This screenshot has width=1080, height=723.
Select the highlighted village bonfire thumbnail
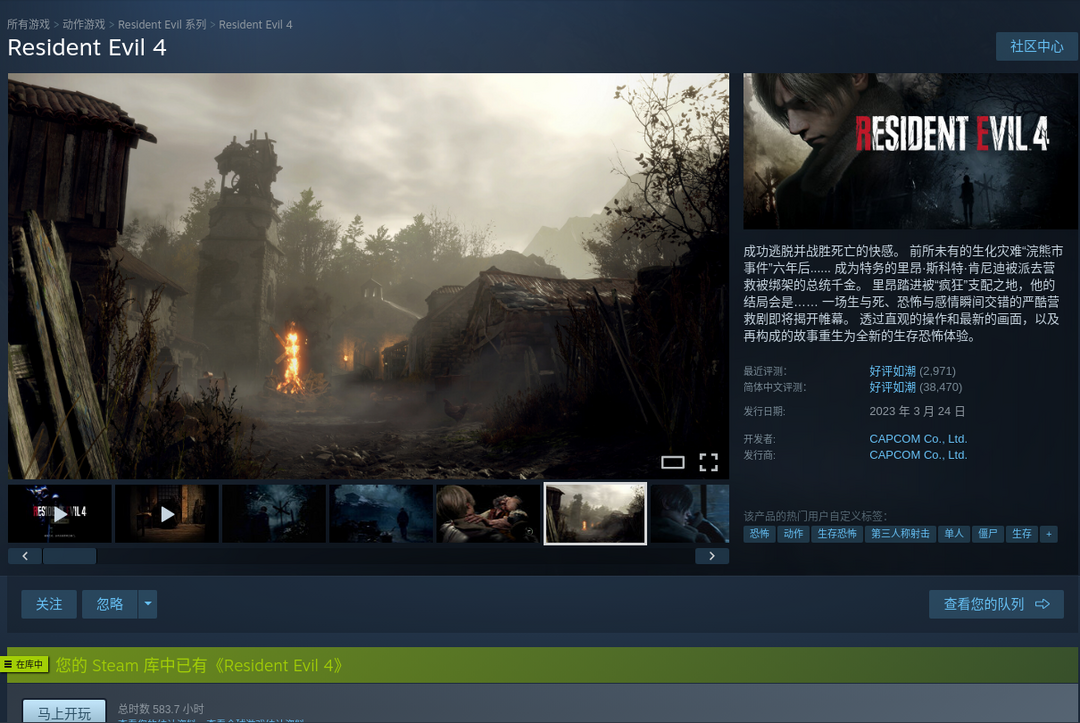595,514
